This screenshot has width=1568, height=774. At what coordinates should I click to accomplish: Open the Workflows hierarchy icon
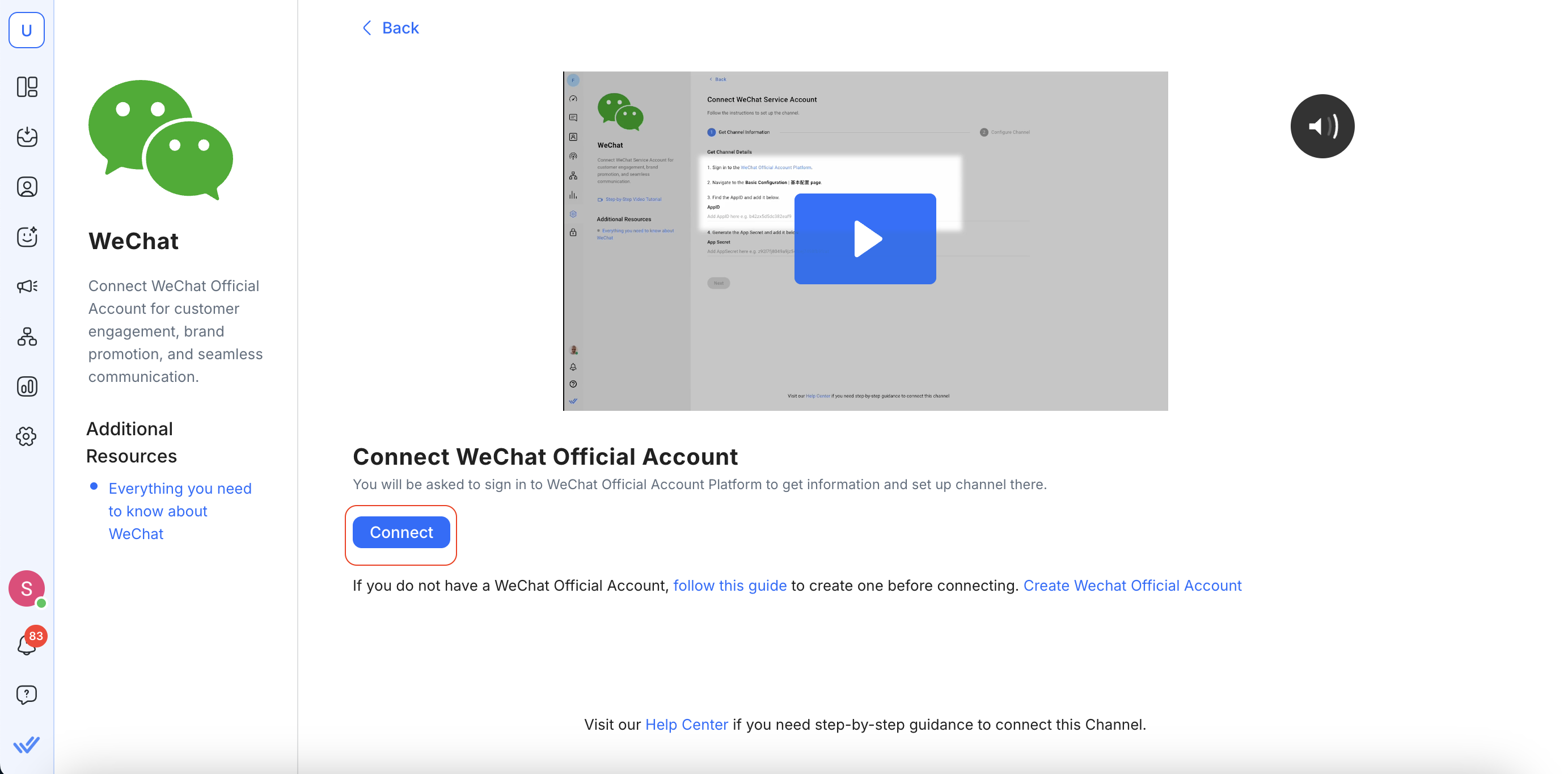tap(27, 336)
